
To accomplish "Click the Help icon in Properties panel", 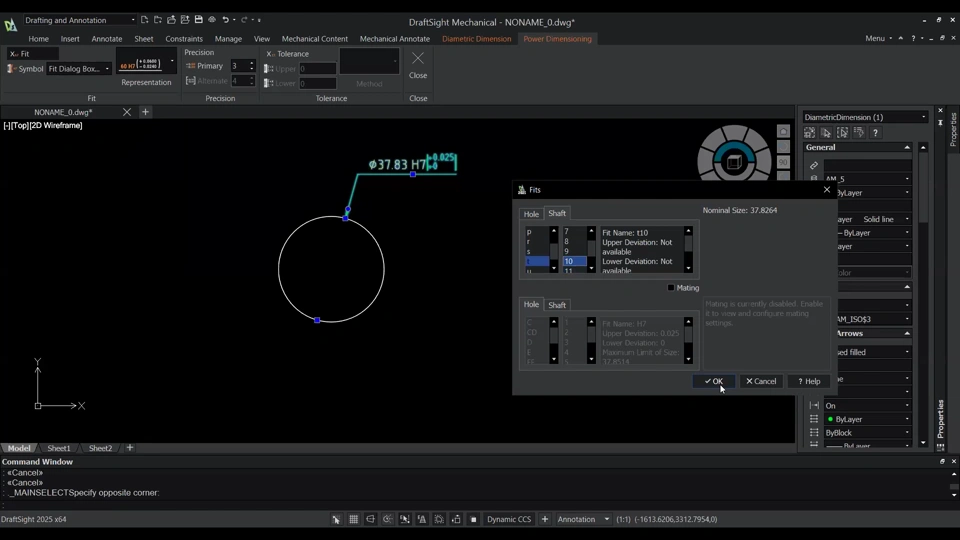I will click(x=875, y=133).
